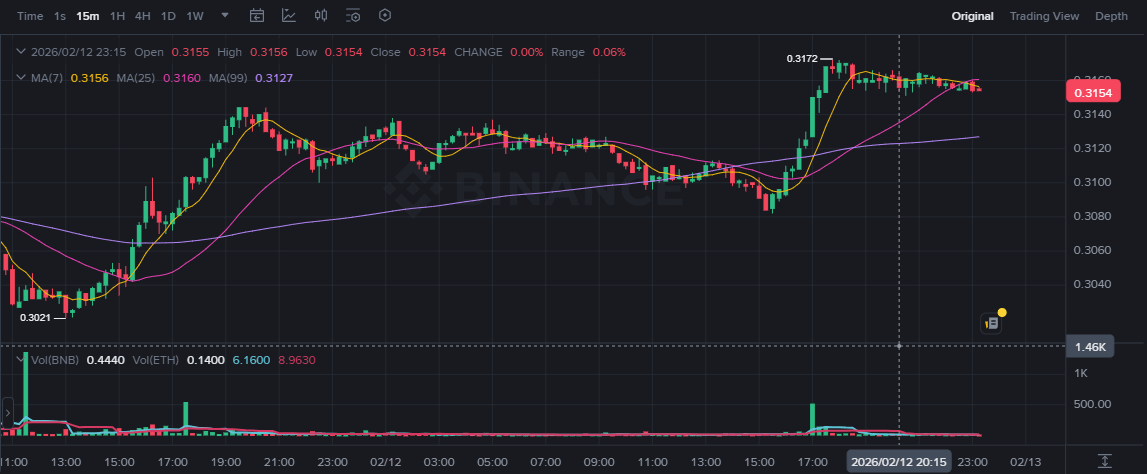Open the go-to-date calendar icon

point(257,16)
